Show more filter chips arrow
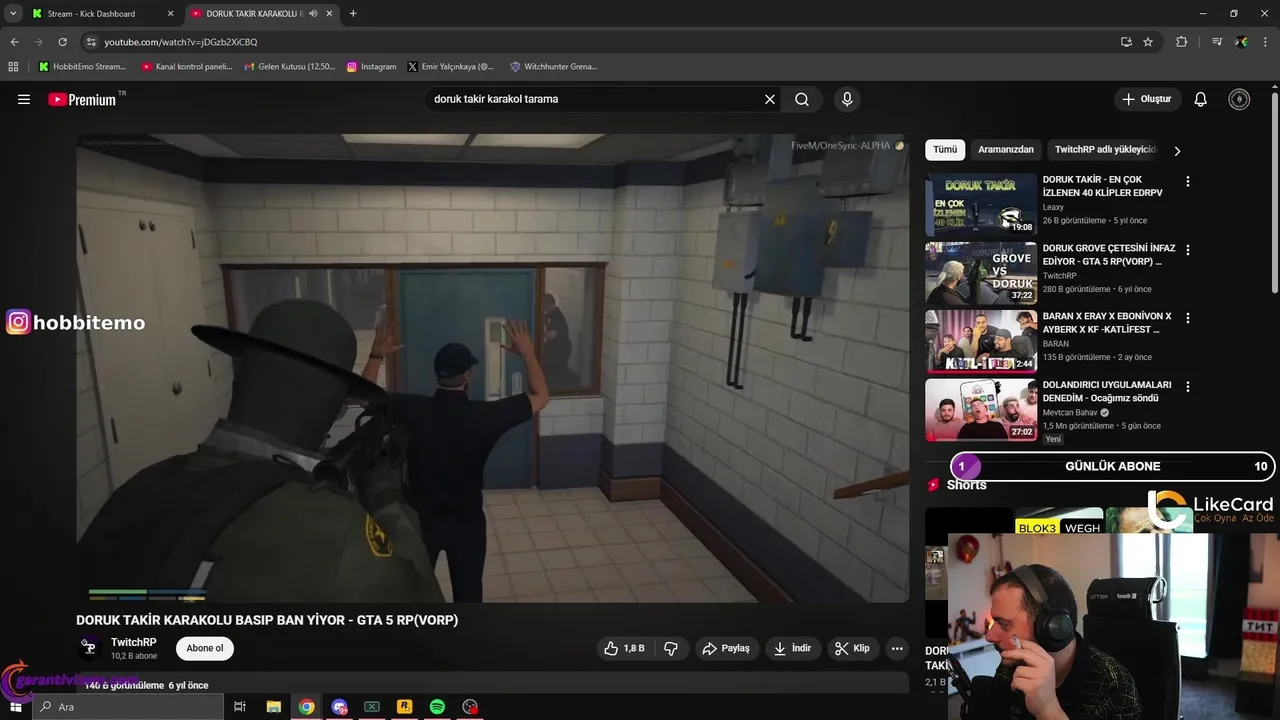Image resolution: width=1280 pixels, height=720 pixels. [x=1177, y=151]
